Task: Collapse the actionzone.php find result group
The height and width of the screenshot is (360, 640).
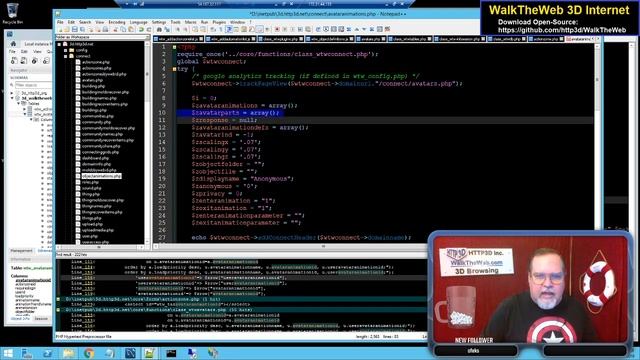Action: pos(58,299)
